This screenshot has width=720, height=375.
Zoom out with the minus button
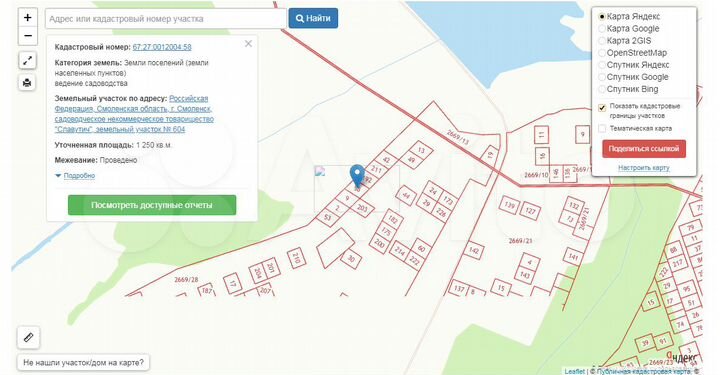28,36
